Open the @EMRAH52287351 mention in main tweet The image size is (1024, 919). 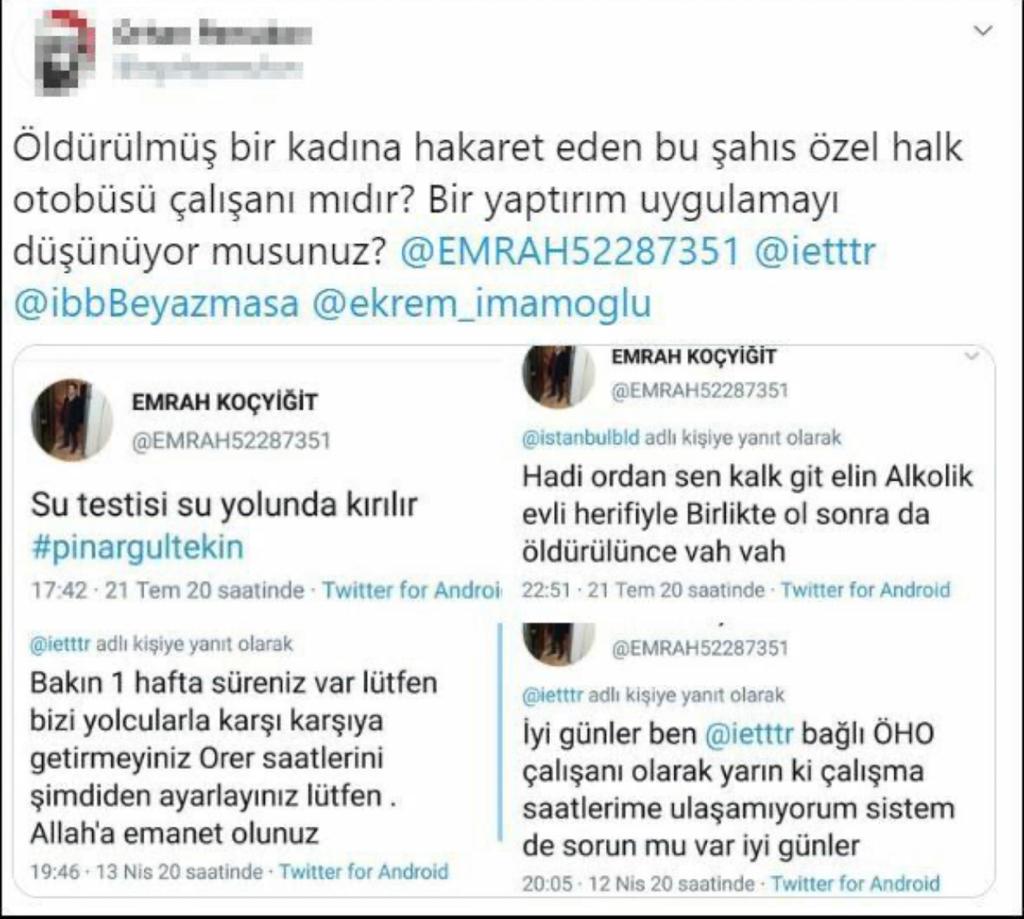tap(569, 251)
